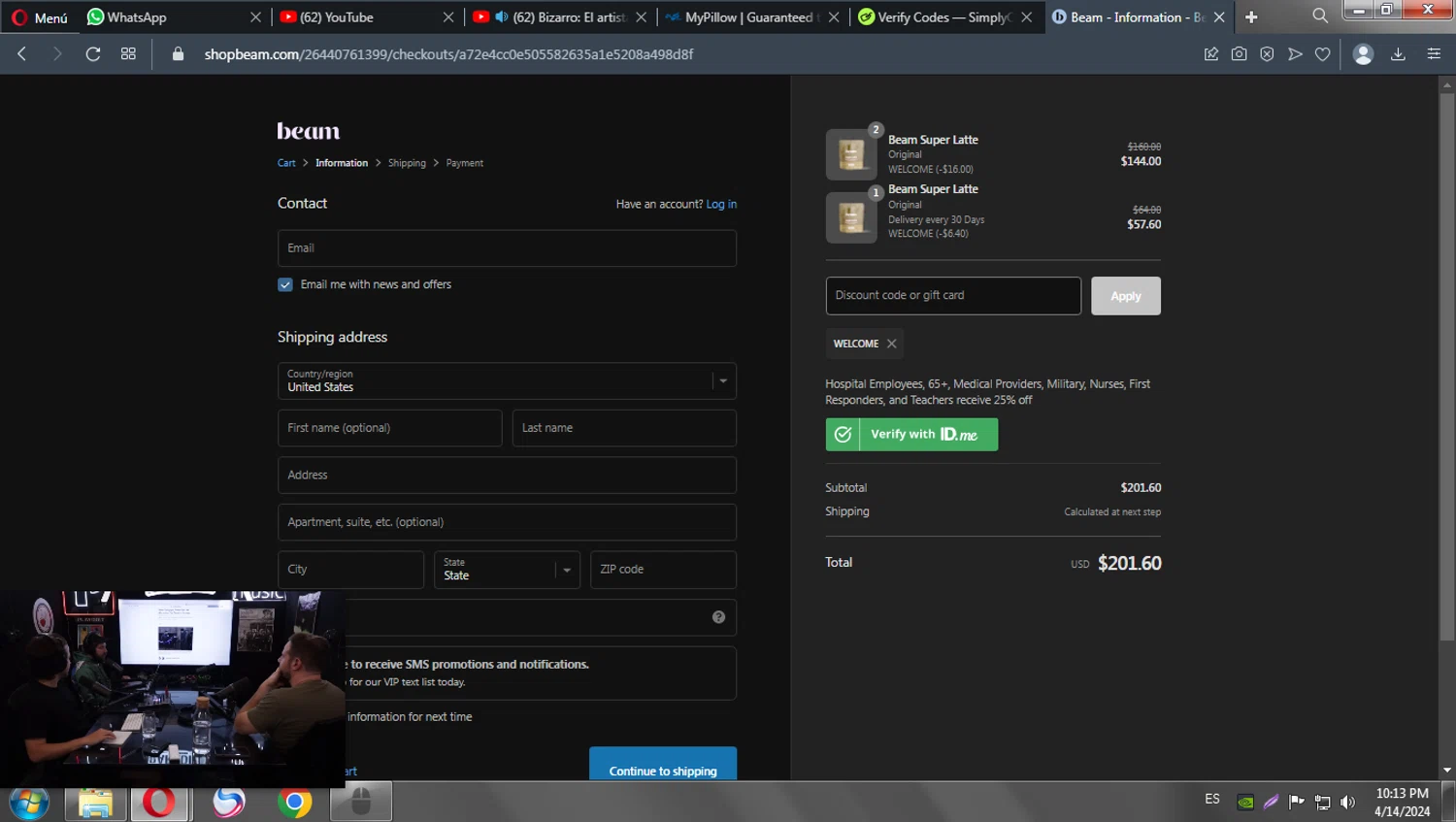The image size is (1456, 822).
Task: Click the beam logo
Action: point(309,131)
